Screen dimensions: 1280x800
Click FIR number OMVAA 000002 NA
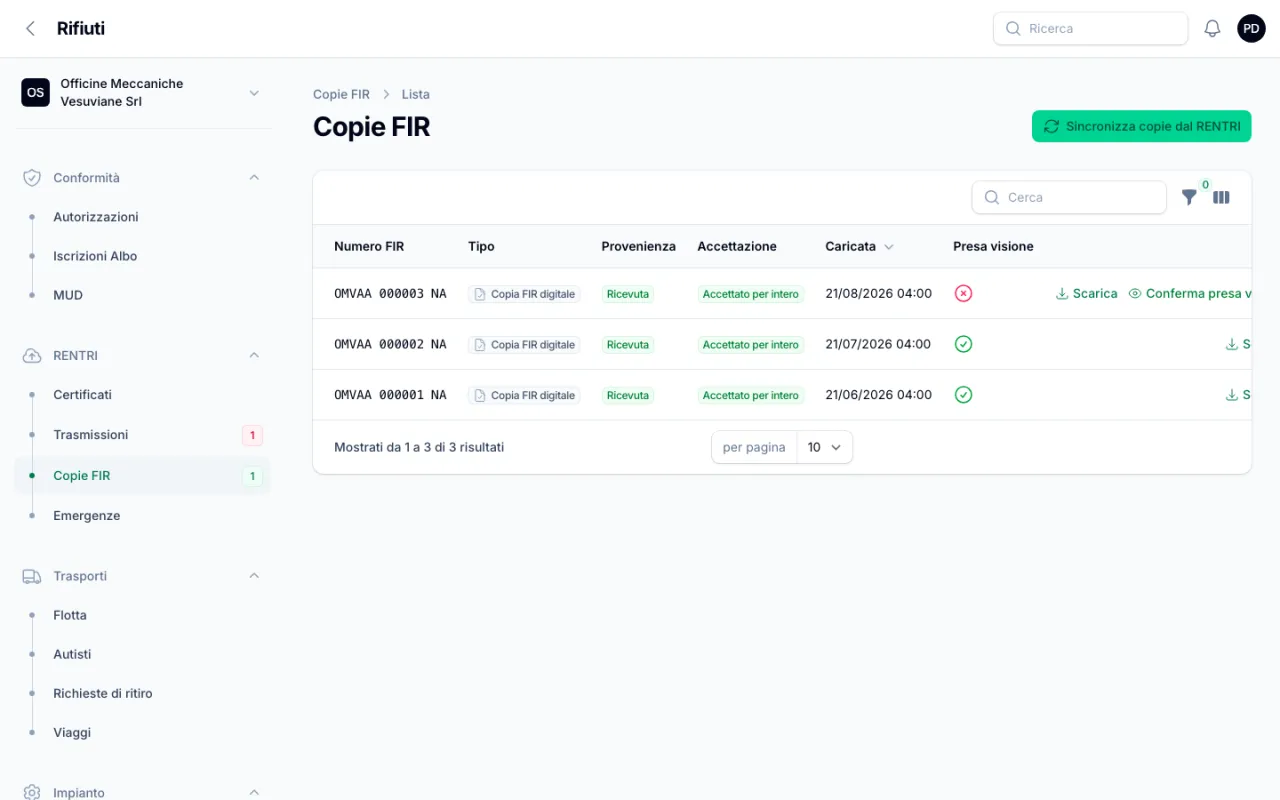[x=390, y=344]
